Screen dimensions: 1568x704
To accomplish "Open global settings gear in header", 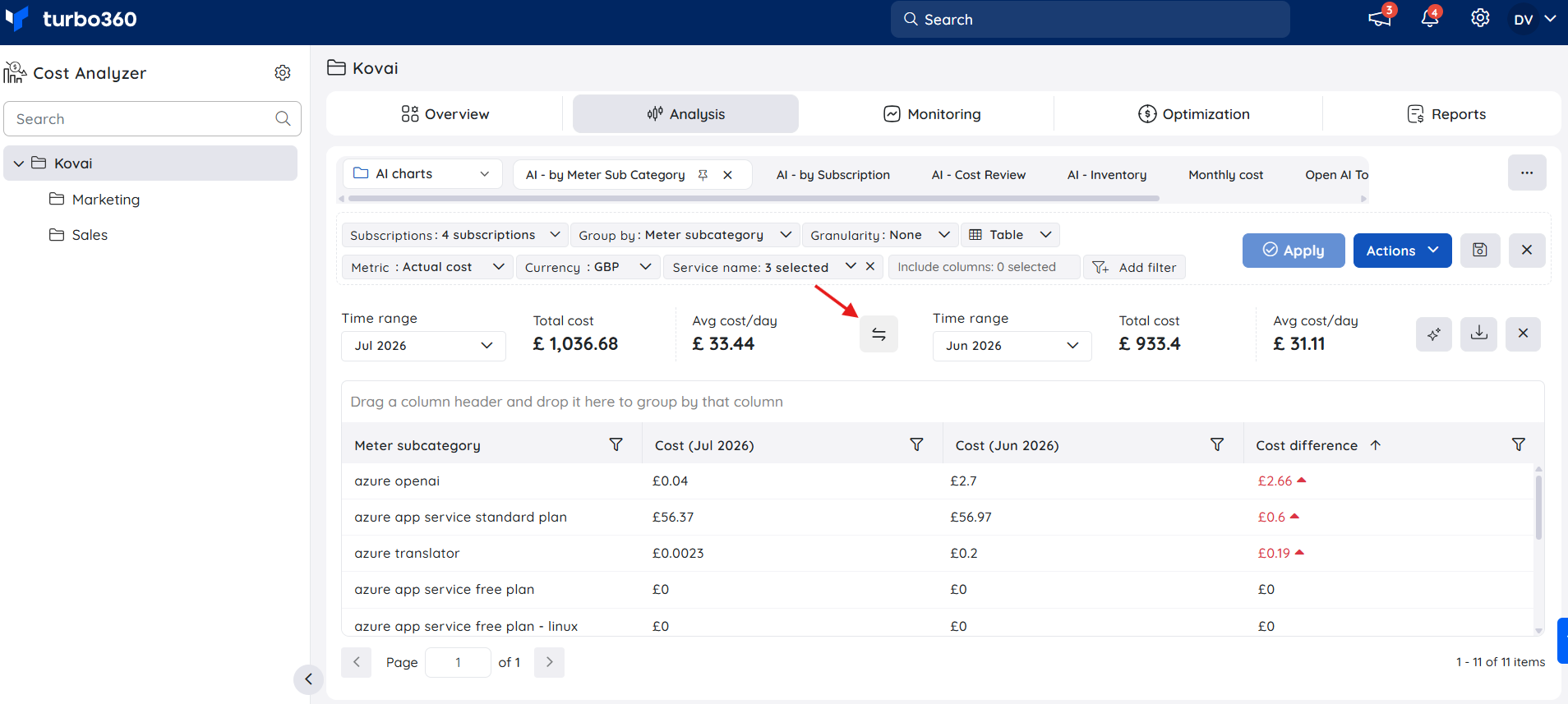I will tap(1480, 18).
